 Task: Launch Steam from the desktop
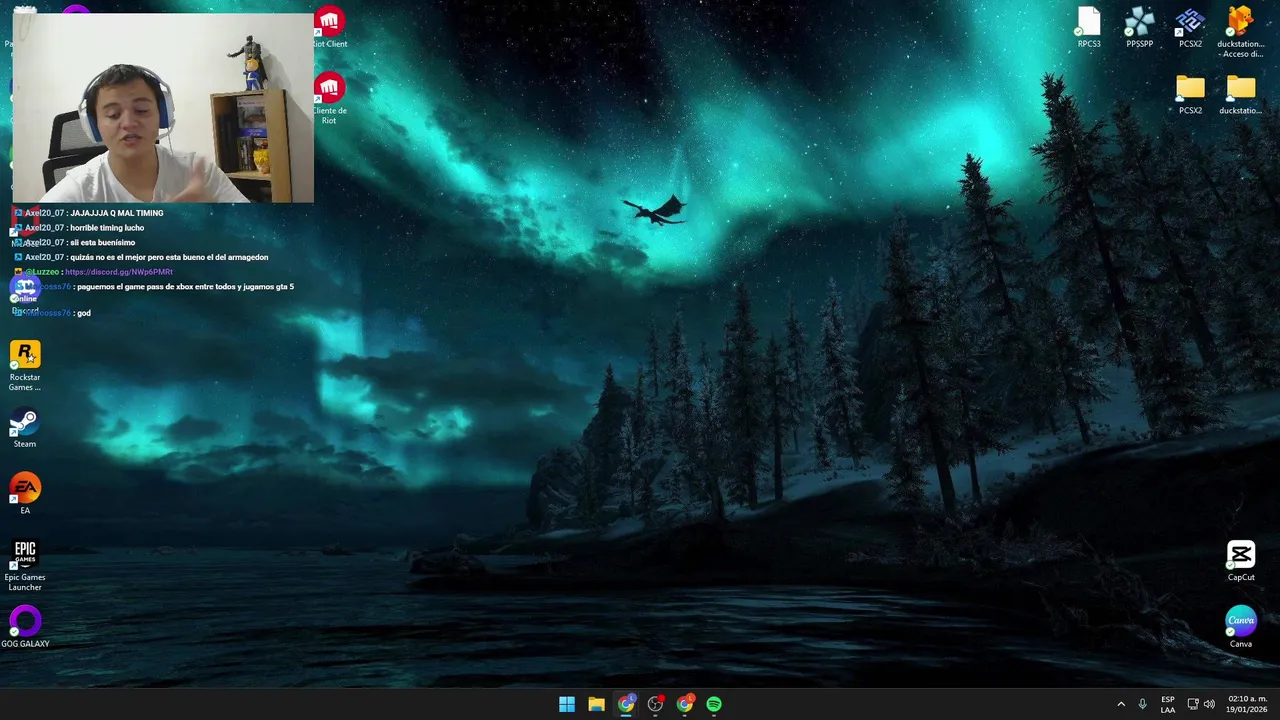click(25, 429)
